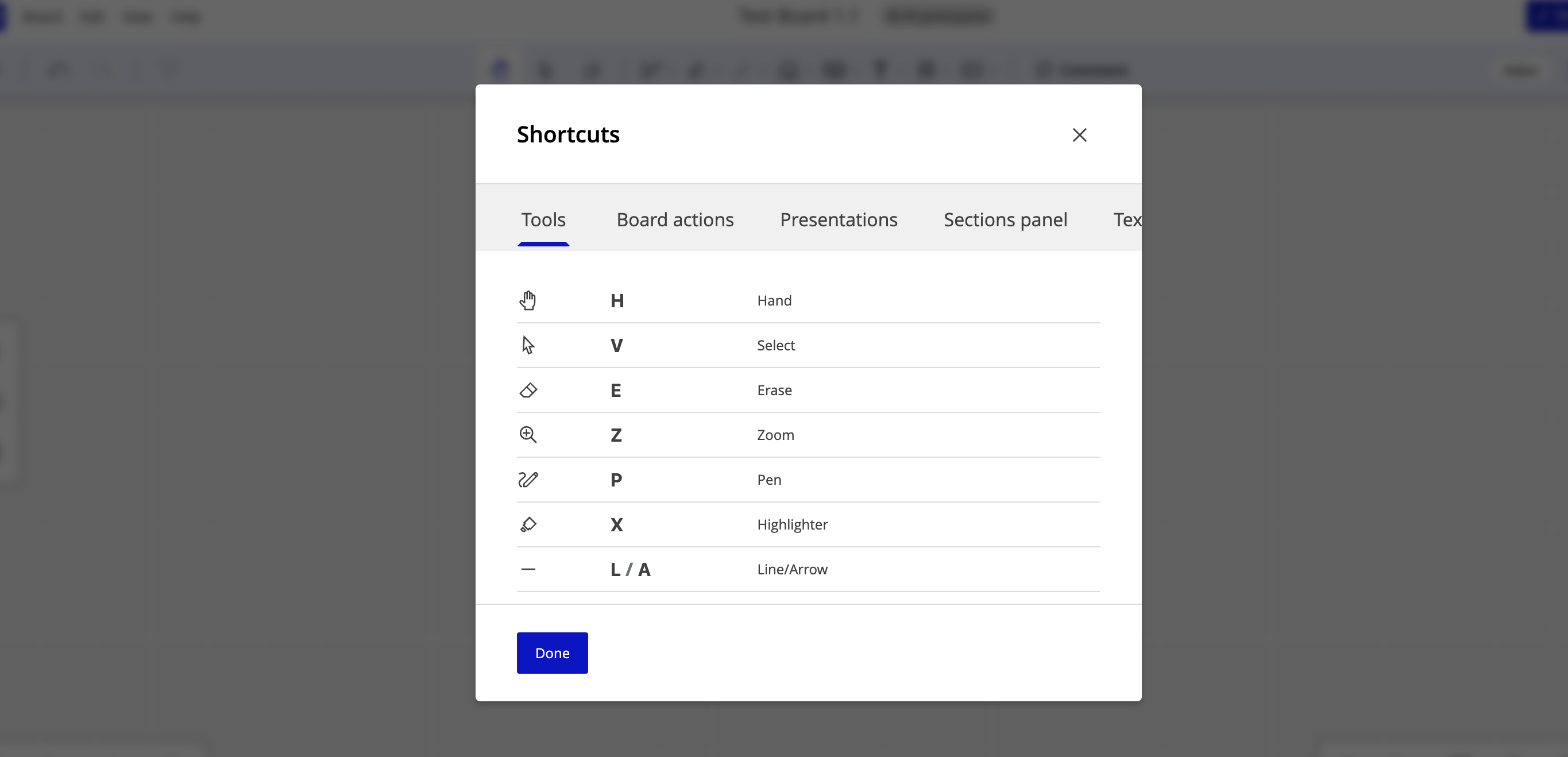The width and height of the screenshot is (1568, 757).
Task: Click the Line/Arrow dash icon
Action: [528, 569]
